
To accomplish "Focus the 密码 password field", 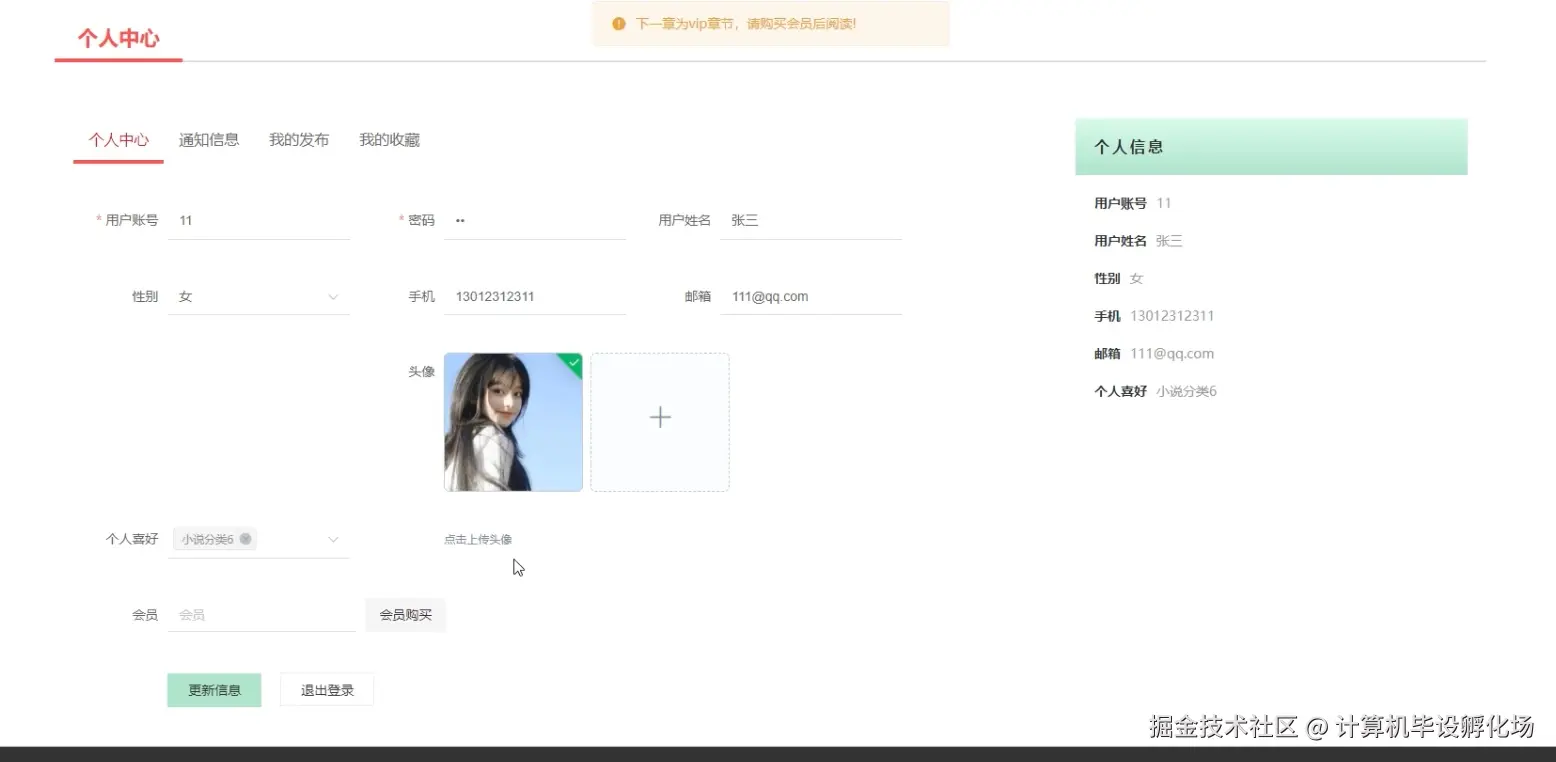I will tap(534, 220).
